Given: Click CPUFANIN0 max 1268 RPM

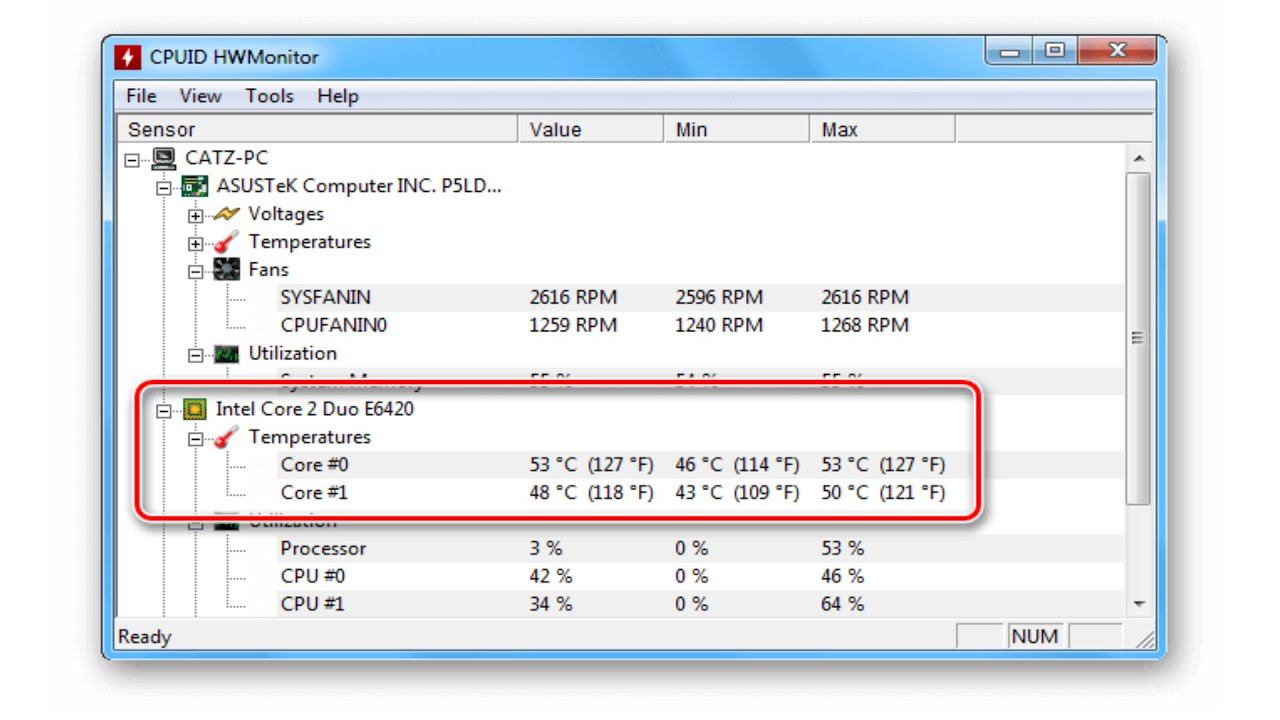Looking at the screenshot, I should pyautogui.click(x=865, y=326).
